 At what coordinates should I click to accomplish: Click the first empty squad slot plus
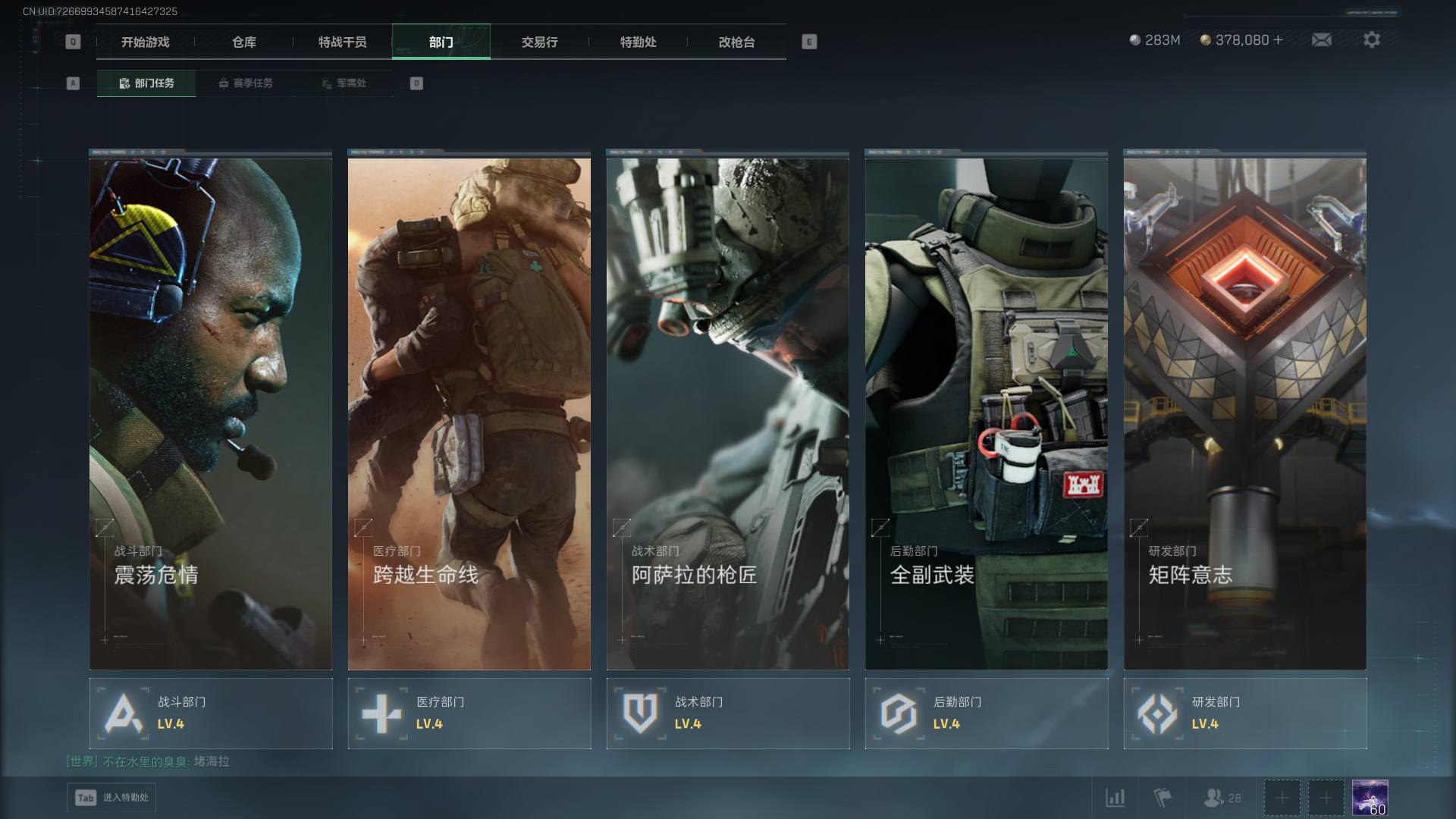[x=1282, y=798]
